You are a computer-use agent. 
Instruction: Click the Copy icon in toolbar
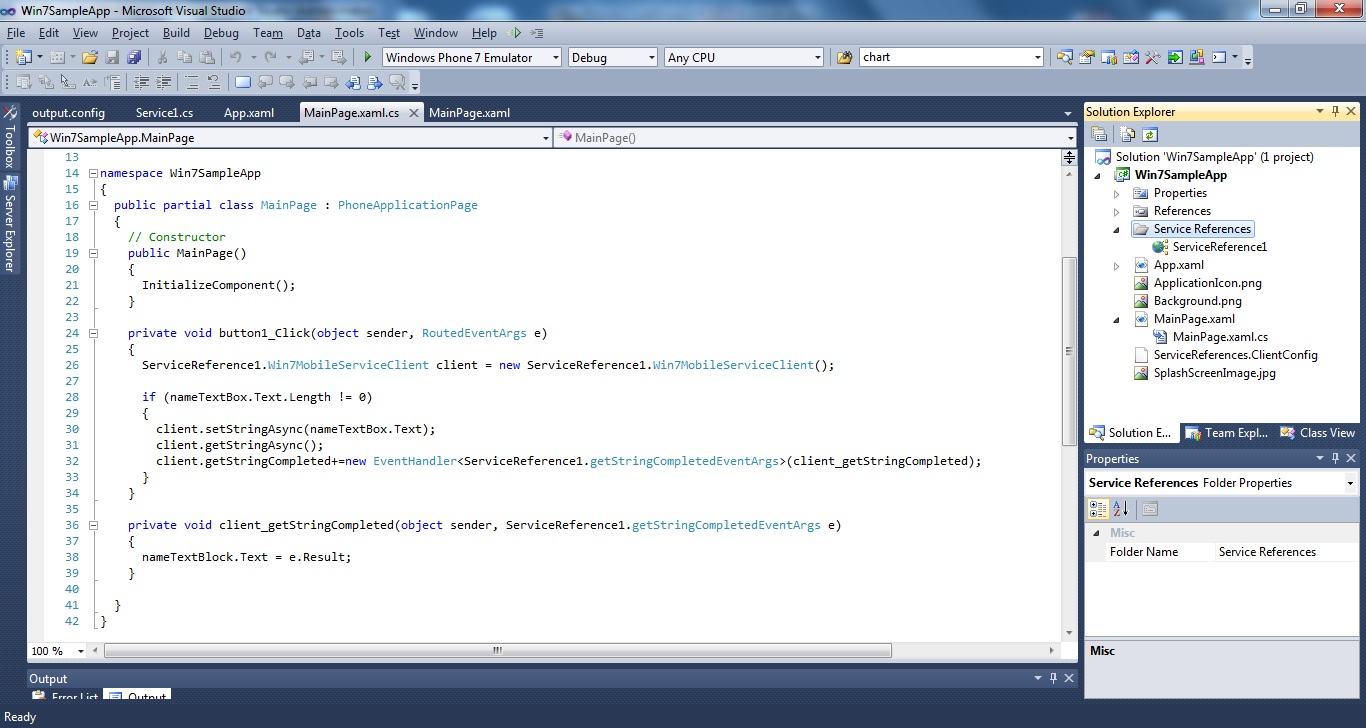click(186, 57)
